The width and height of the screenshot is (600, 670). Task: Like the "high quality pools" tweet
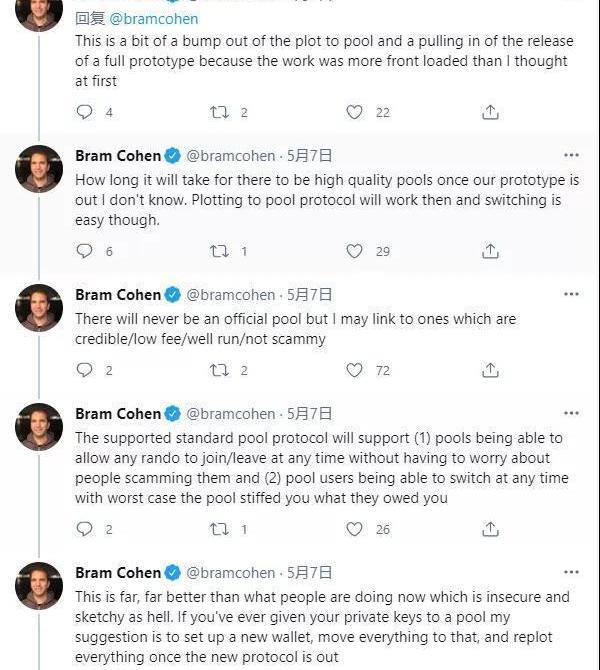coord(355,251)
